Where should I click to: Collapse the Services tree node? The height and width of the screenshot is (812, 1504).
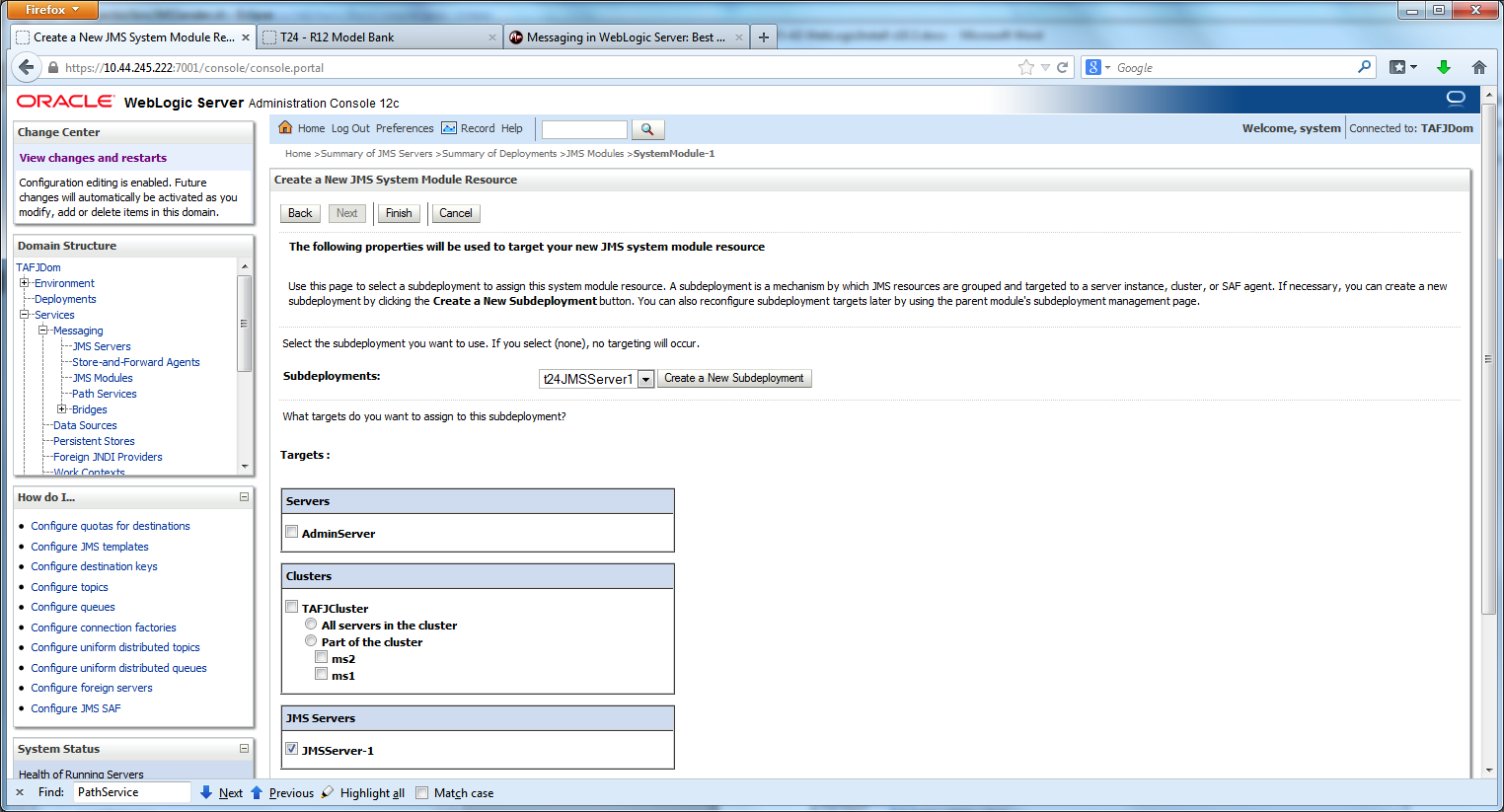(x=25, y=315)
